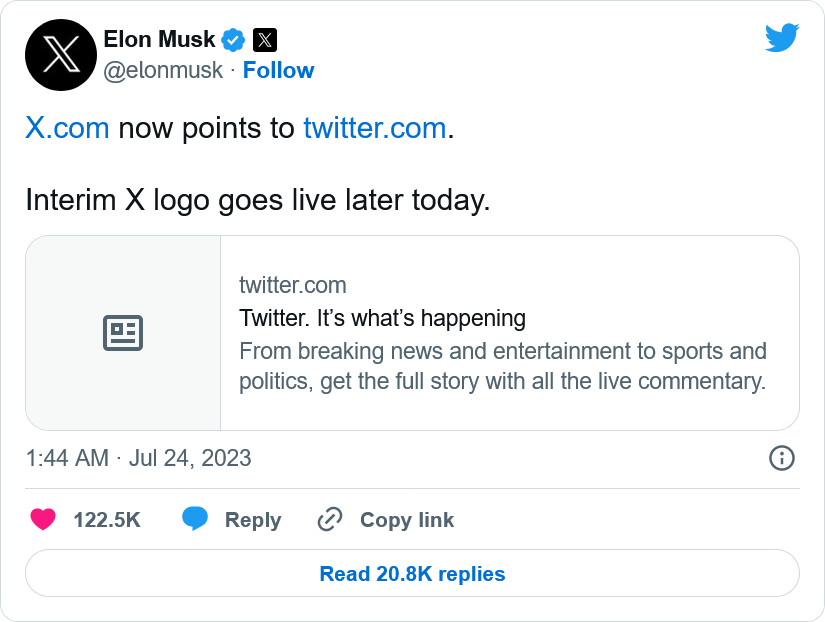Click the chain link copy icon
The height and width of the screenshot is (622, 825).
click(x=329, y=520)
